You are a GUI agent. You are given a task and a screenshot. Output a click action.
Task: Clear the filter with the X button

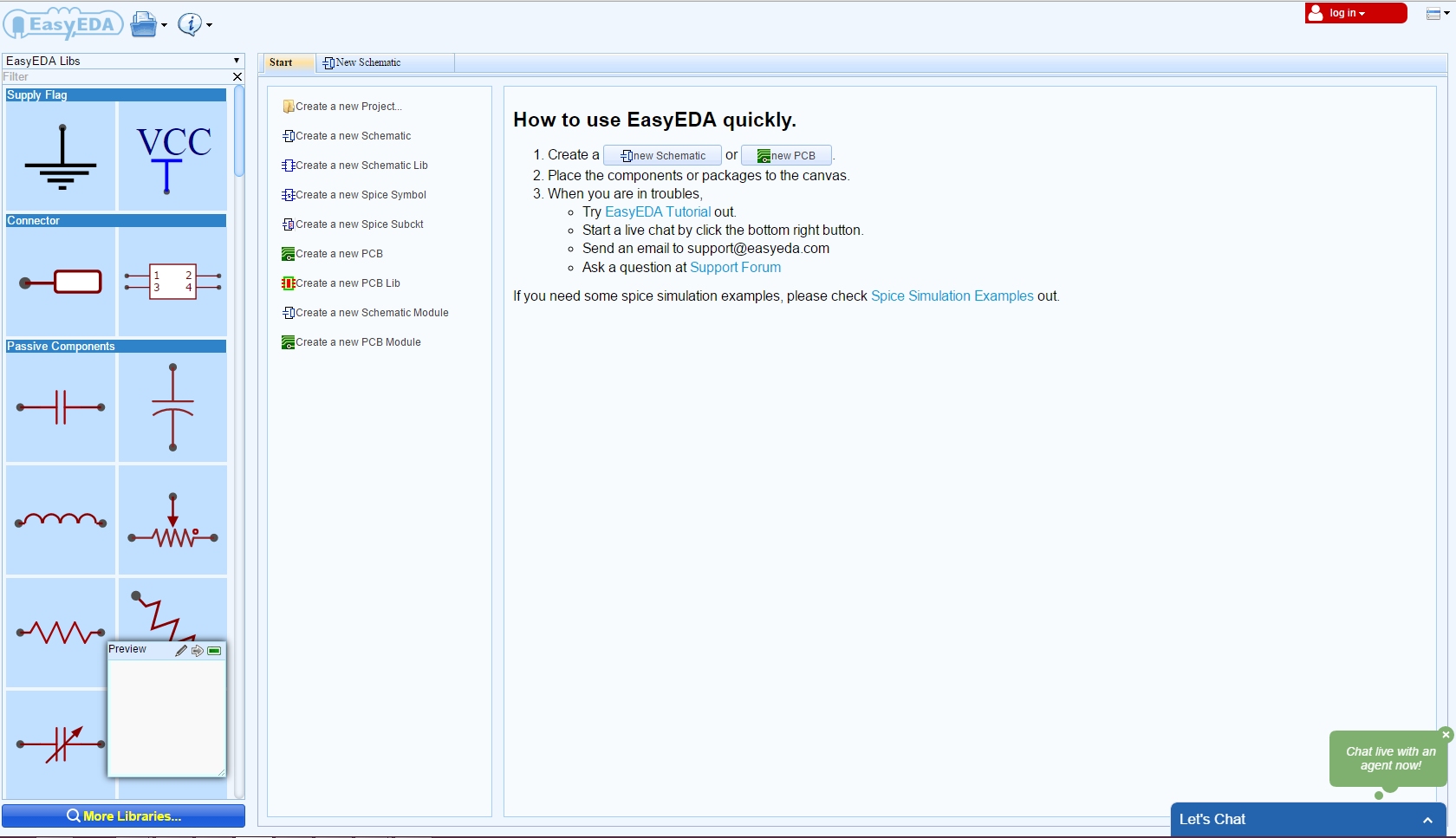pos(237,77)
